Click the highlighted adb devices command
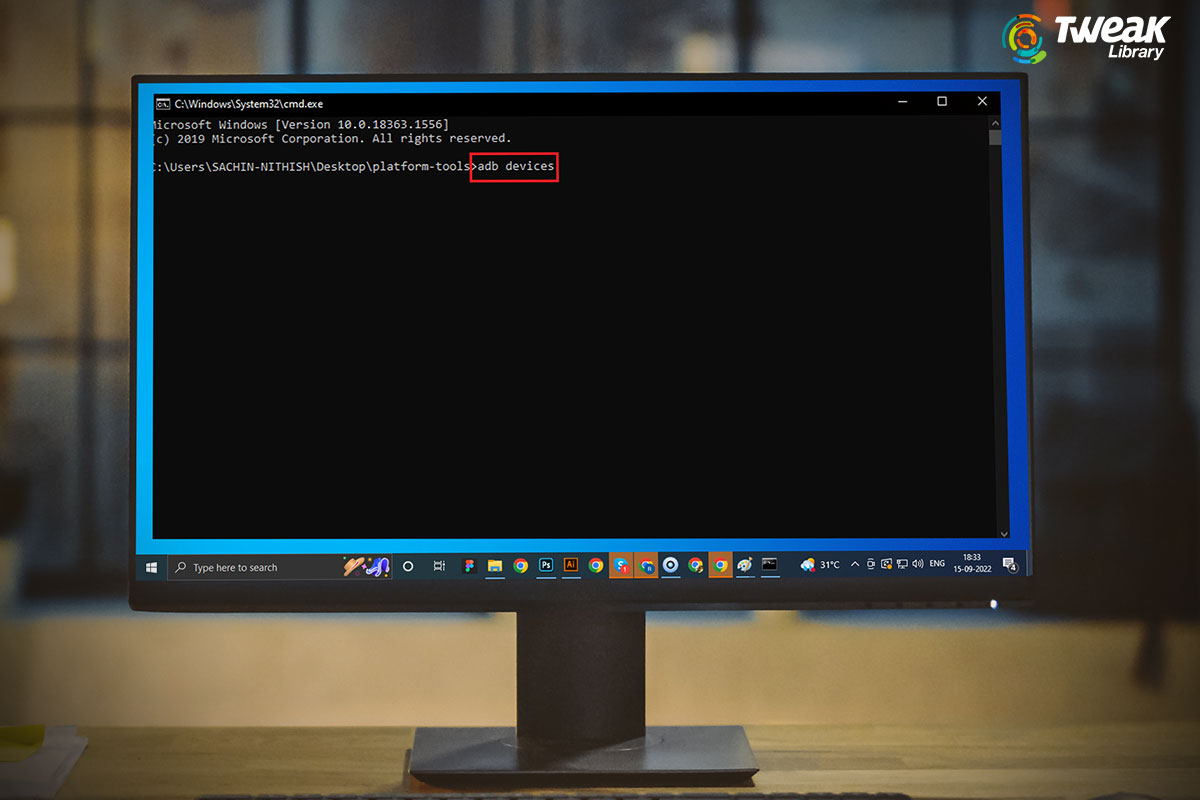The width and height of the screenshot is (1200, 800). click(513, 167)
